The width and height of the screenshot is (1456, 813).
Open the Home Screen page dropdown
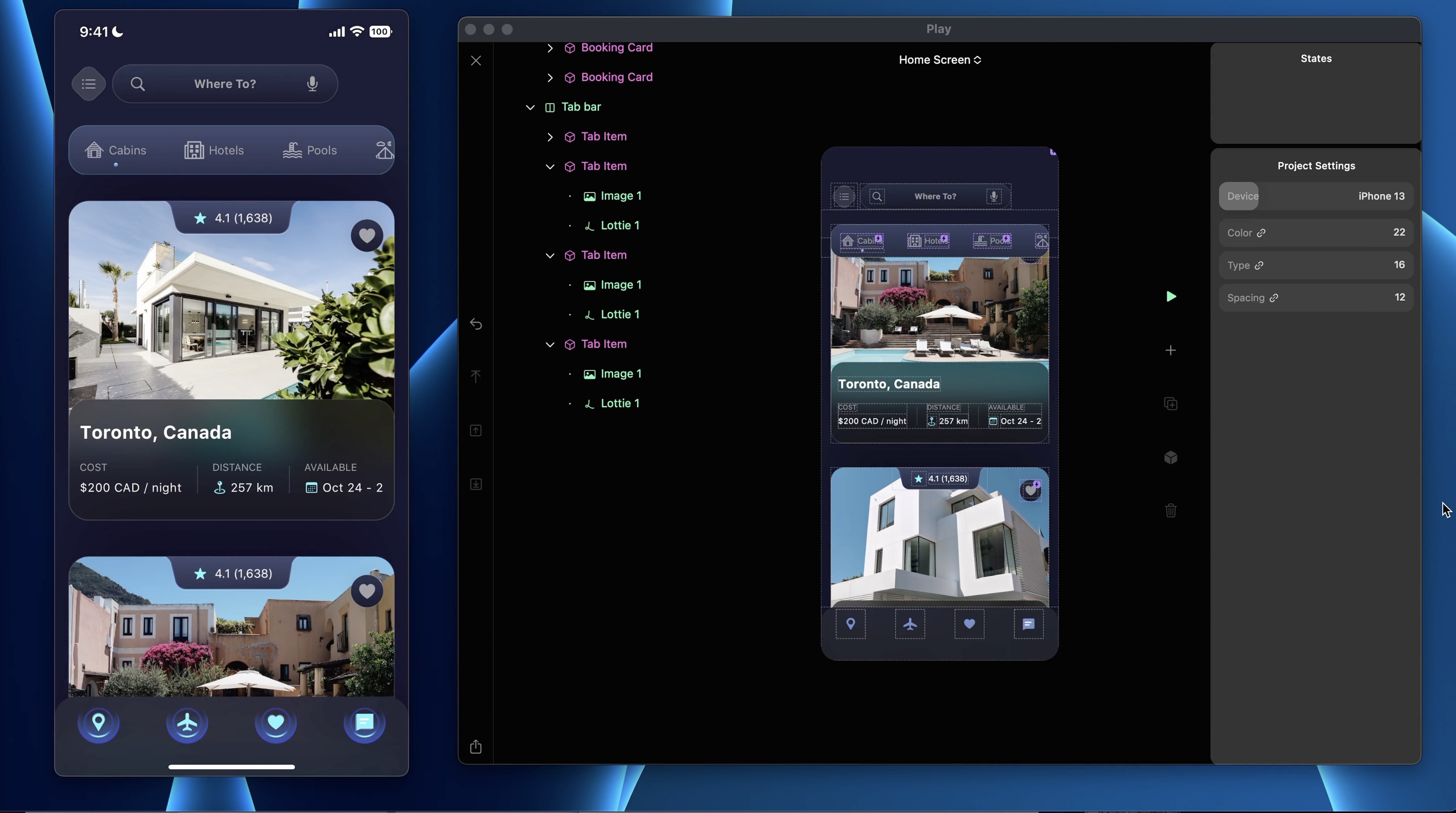[x=939, y=59]
